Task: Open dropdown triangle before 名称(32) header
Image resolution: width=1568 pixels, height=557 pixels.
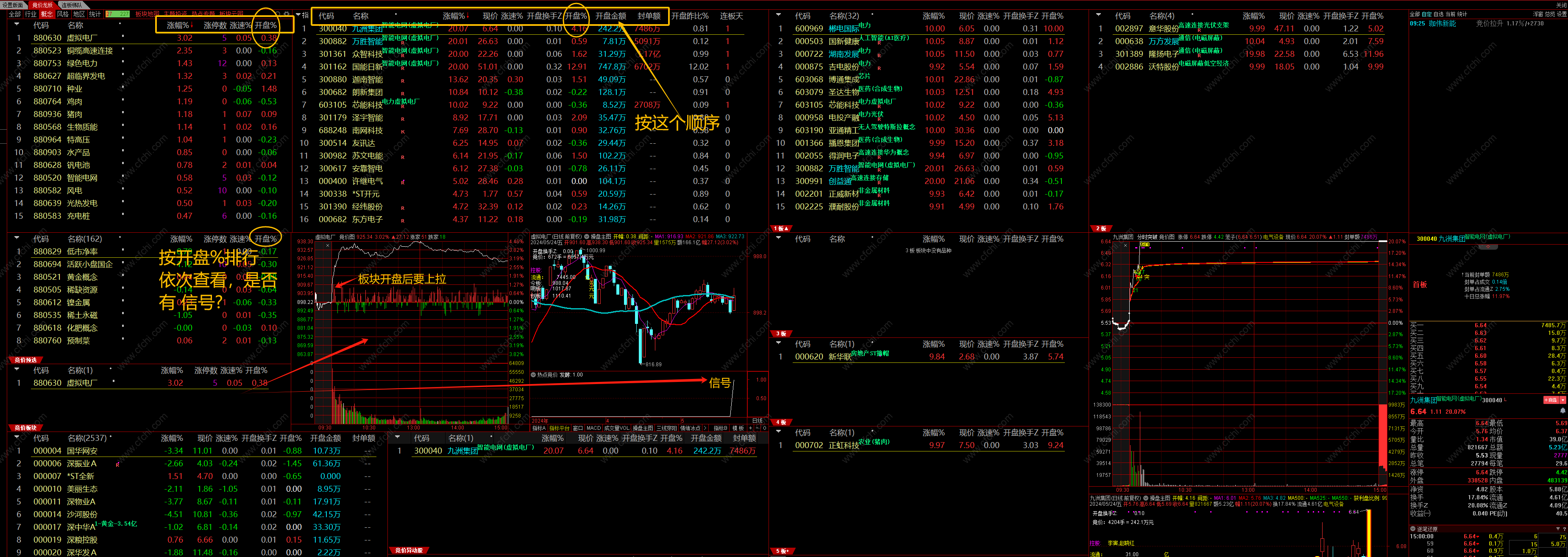Action: tap(779, 15)
